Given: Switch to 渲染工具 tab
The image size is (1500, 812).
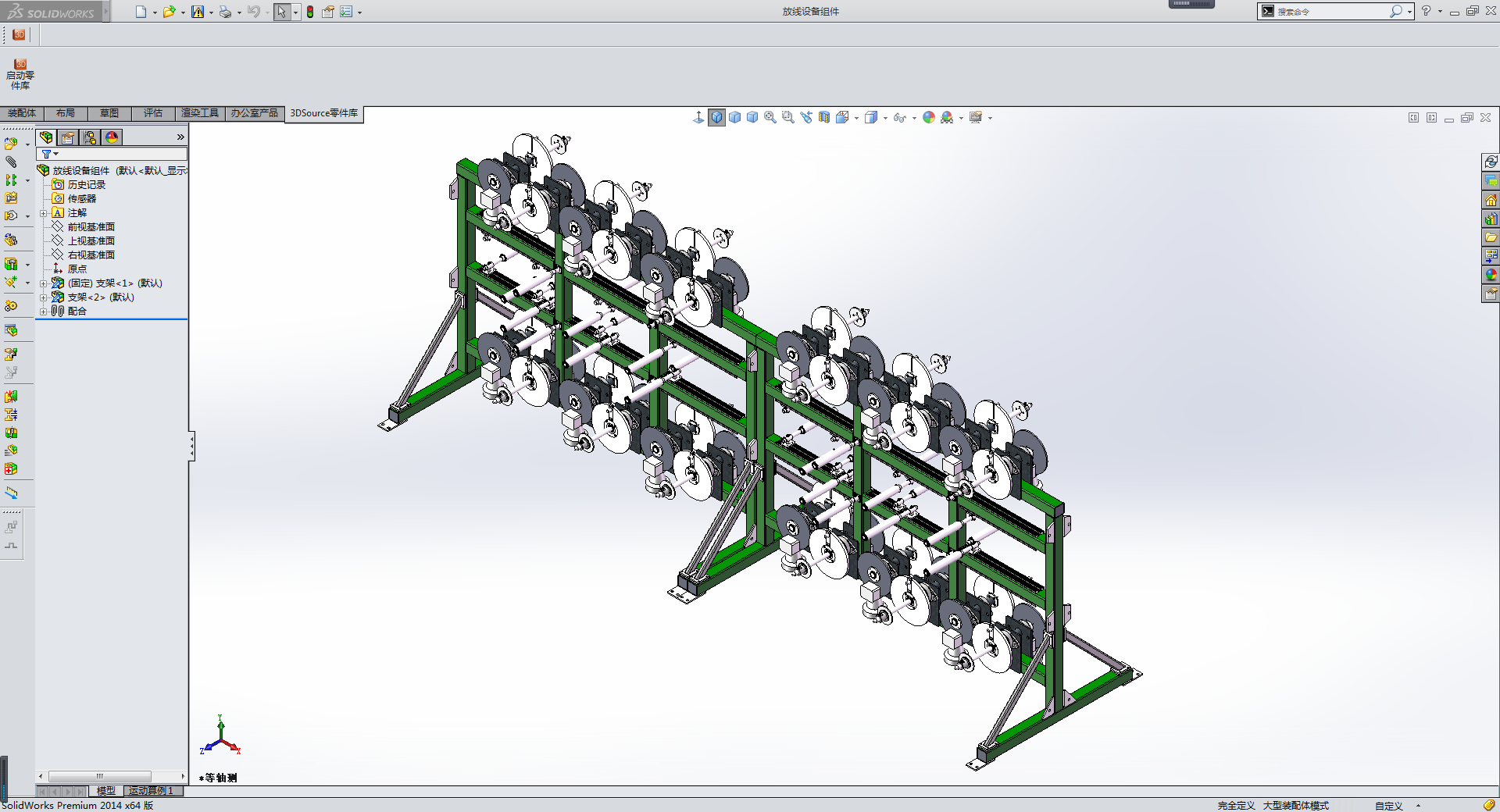Looking at the screenshot, I should point(200,113).
